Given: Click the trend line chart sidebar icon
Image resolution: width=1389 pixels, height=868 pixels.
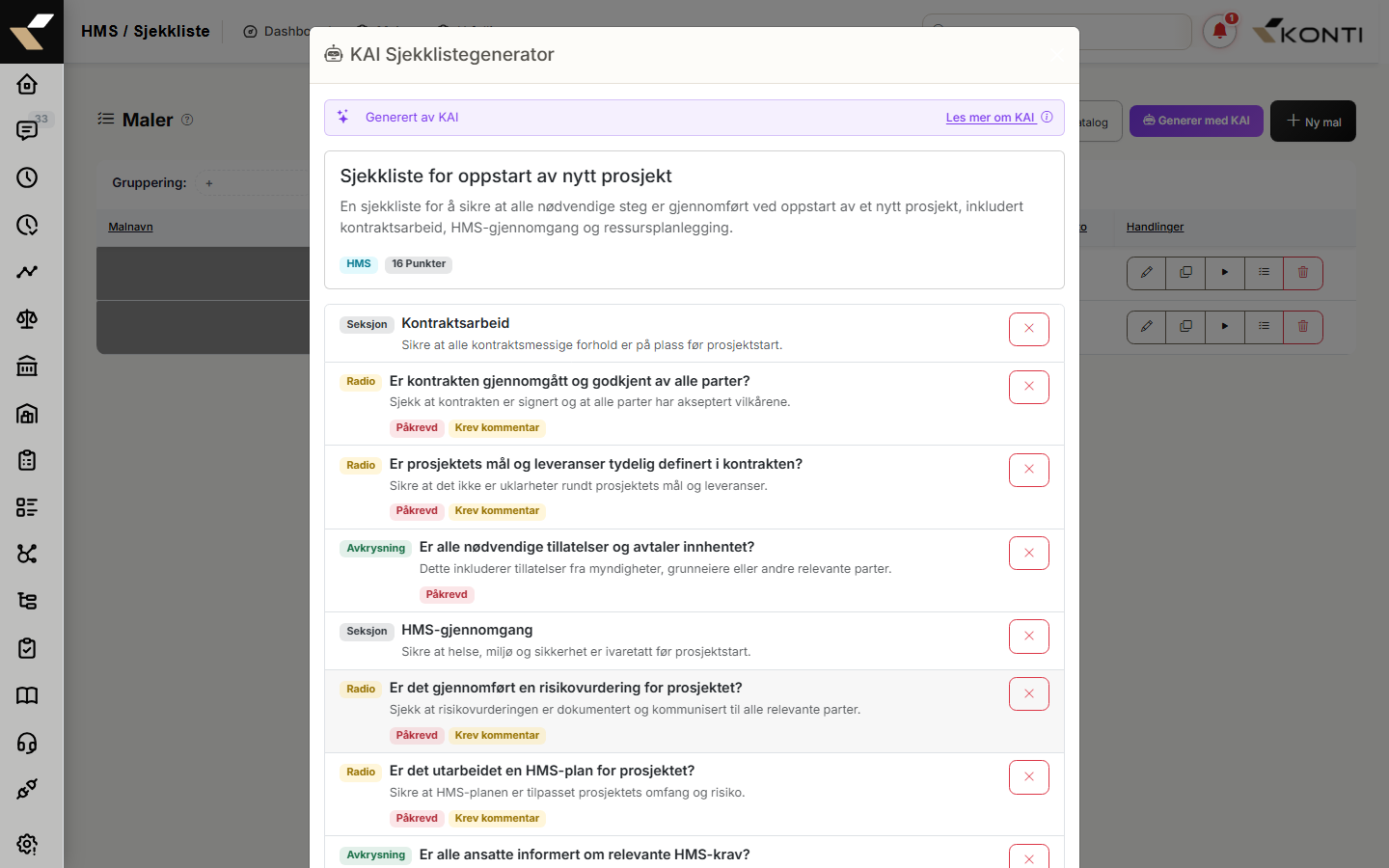Looking at the screenshot, I should [27, 272].
